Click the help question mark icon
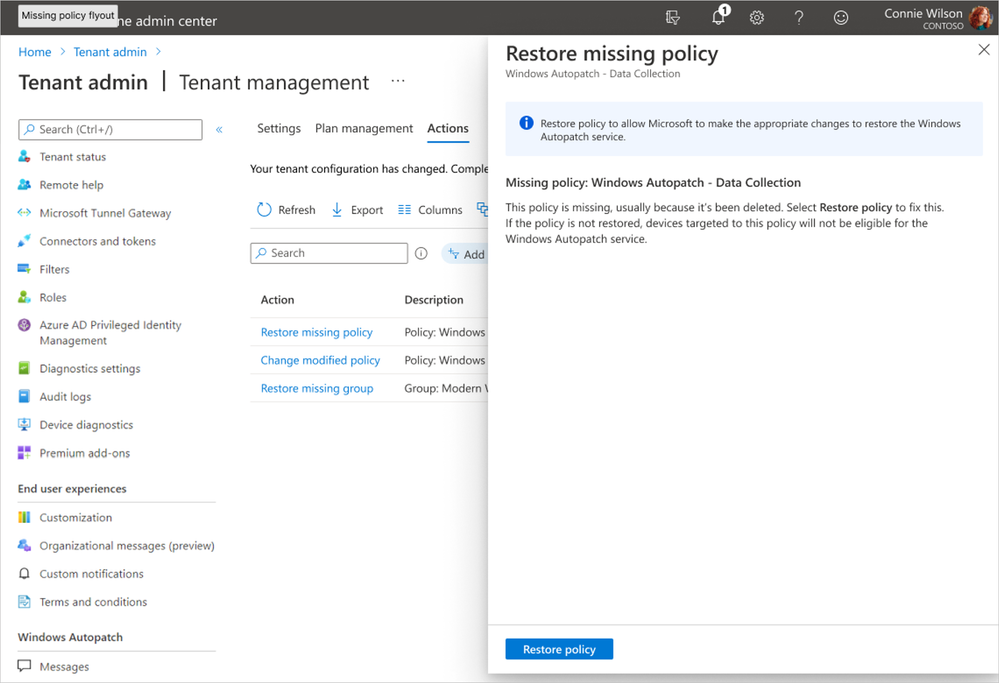The image size is (999, 683). 799,17
